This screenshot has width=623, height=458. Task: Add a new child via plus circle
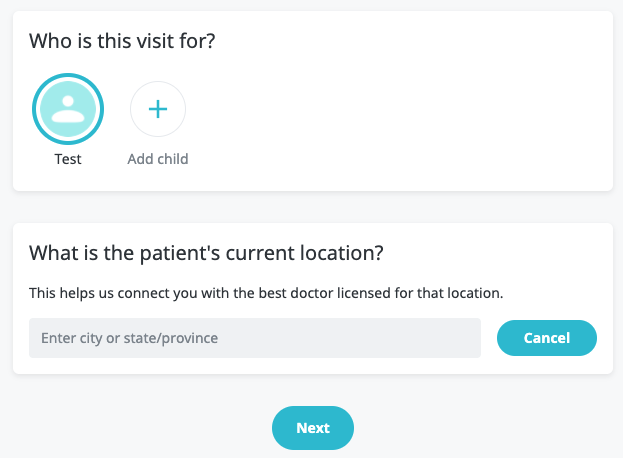pyautogui.click(x=158, y=109)
